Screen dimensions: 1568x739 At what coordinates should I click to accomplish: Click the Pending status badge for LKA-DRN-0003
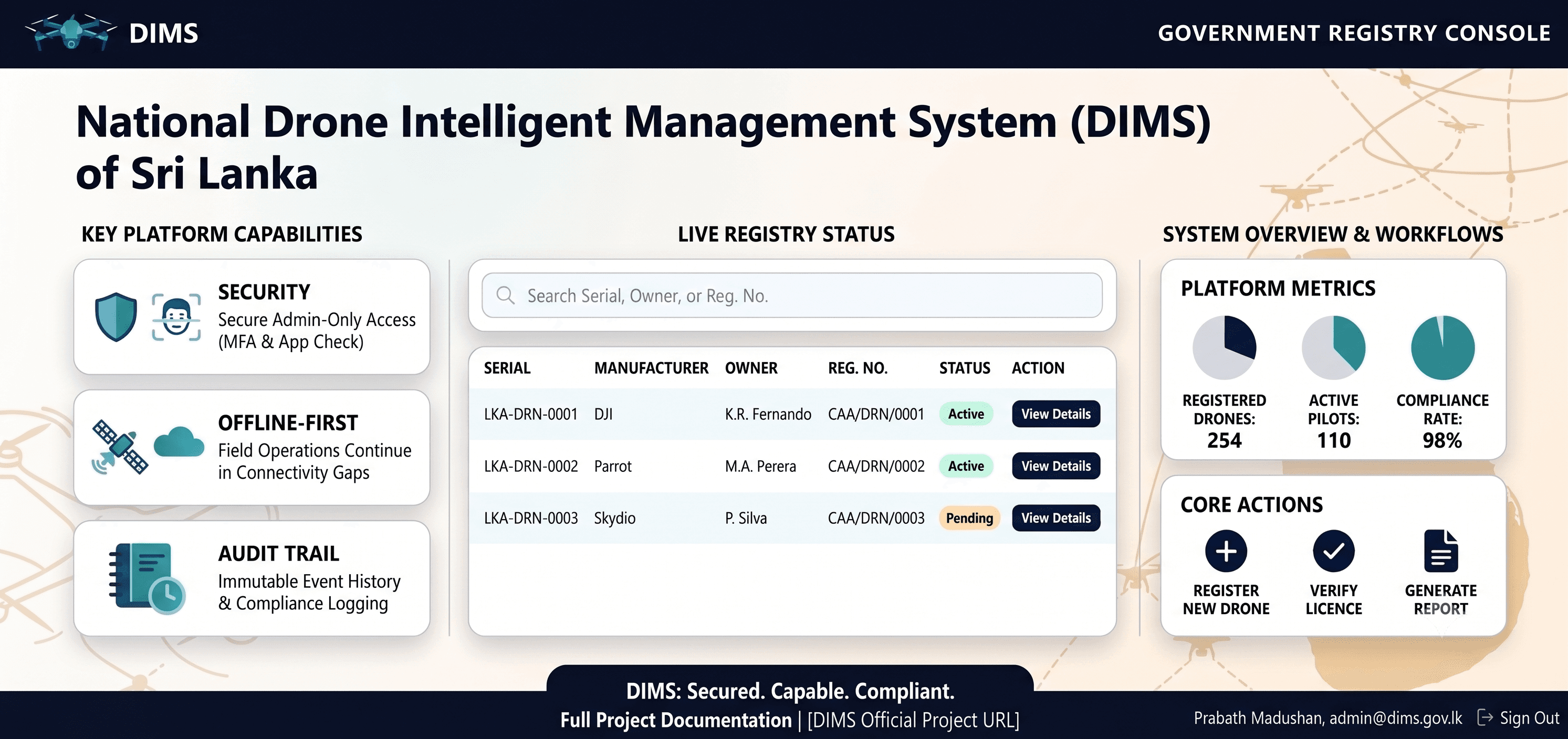point(969,518)
